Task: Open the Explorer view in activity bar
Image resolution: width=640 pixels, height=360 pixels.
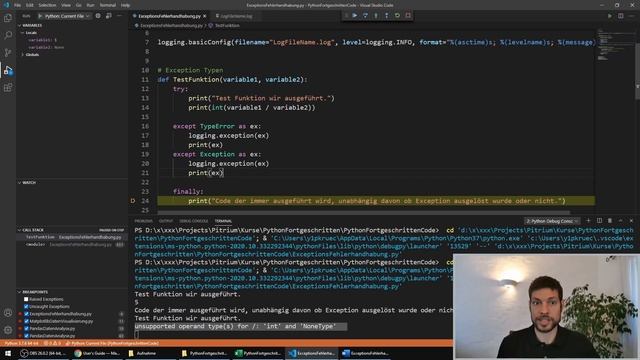Action: (8, 18)
